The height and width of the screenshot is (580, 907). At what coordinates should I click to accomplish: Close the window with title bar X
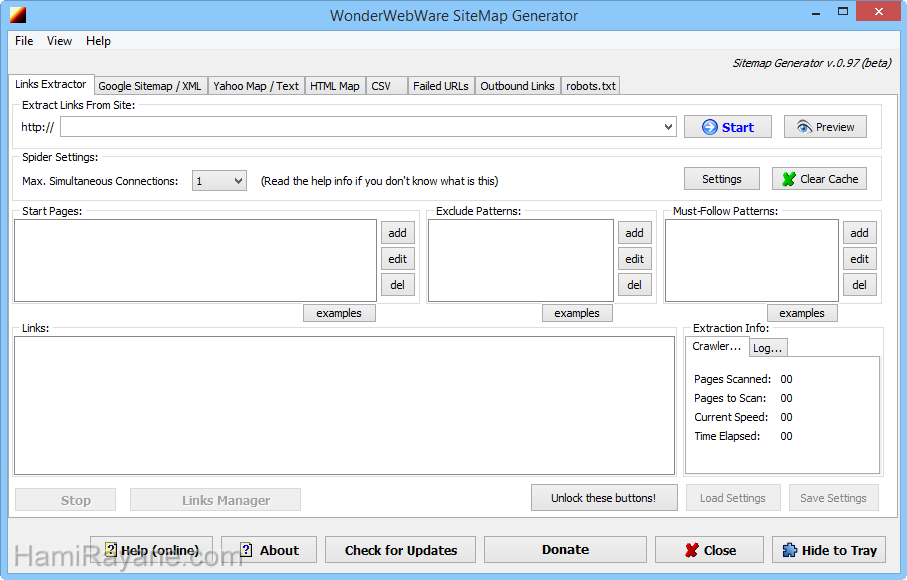click(879, 12)
